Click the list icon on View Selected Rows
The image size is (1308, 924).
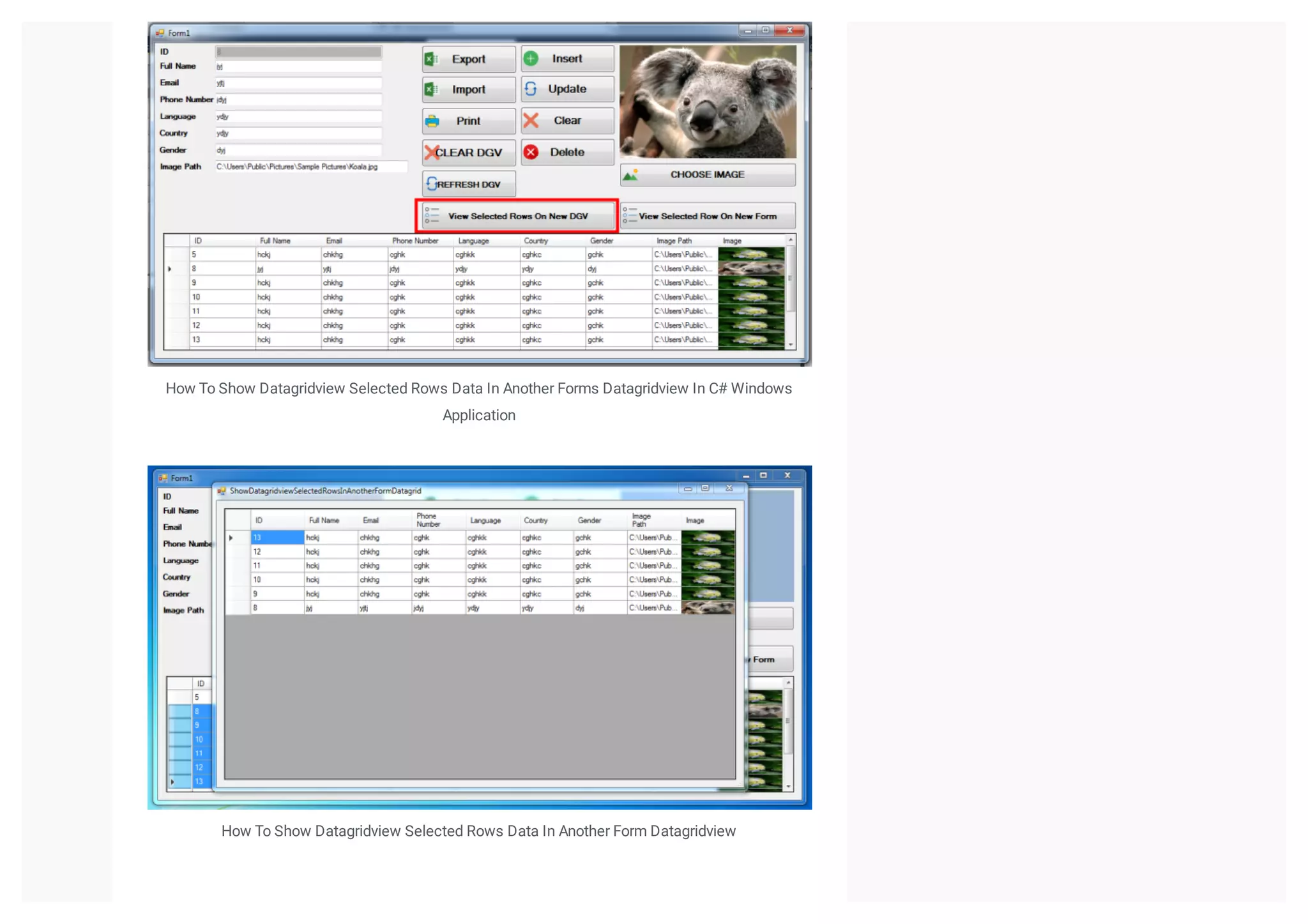[x=432, y=215]
